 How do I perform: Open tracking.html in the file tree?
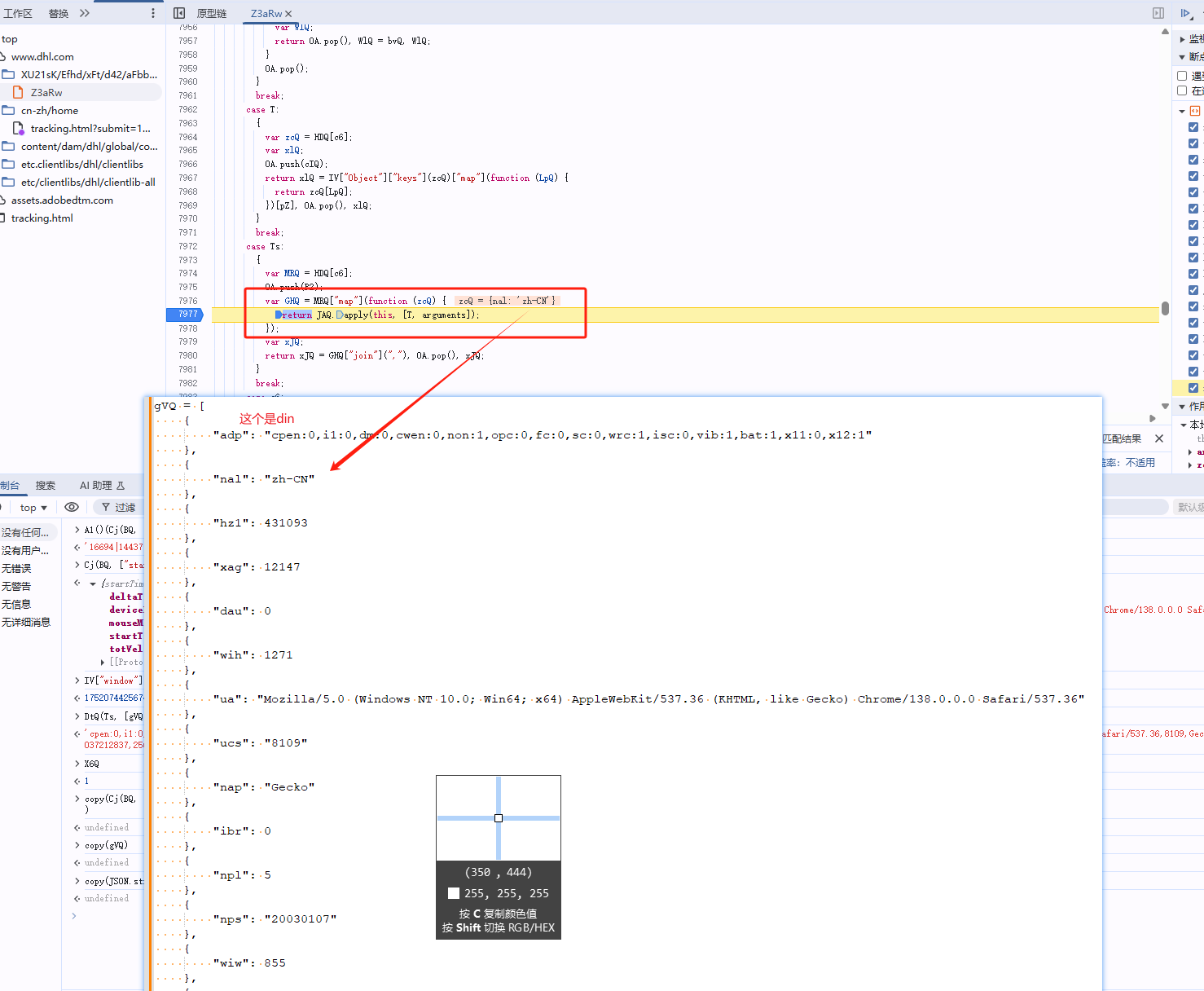[x=42, y=218]
